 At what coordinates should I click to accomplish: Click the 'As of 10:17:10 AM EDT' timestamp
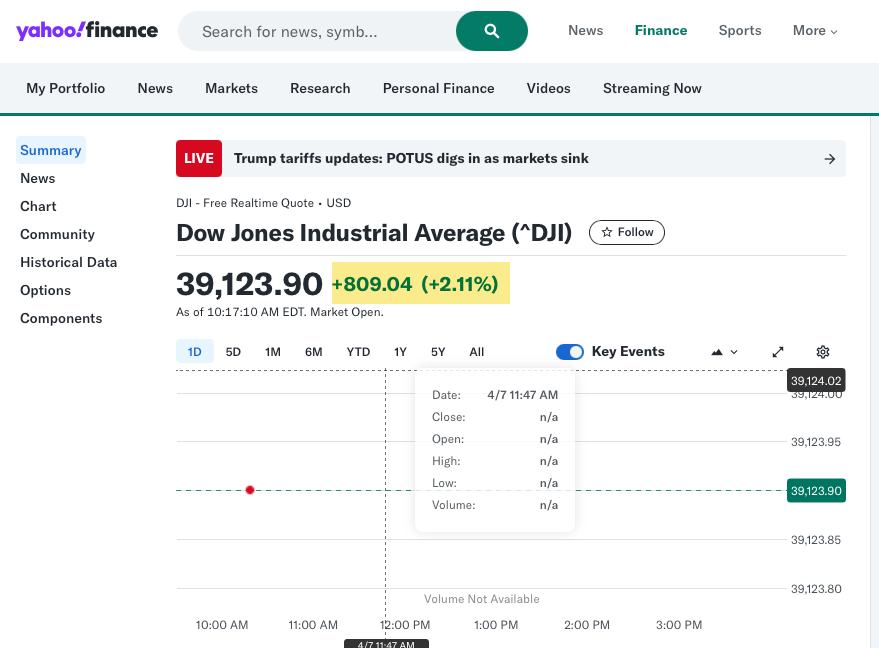[x=280, y=312]
